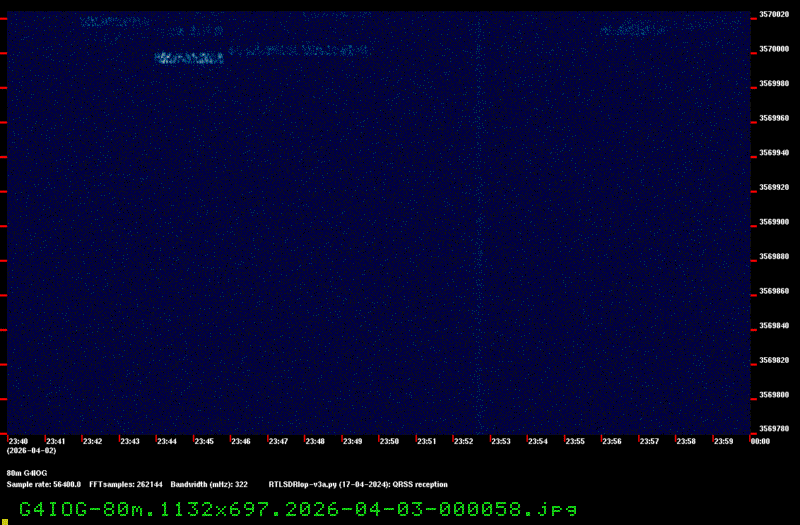Click the 3569780 frequency label
Image resolution: width=800 pixels, height=525 pixels.
[x=774, y=429]
